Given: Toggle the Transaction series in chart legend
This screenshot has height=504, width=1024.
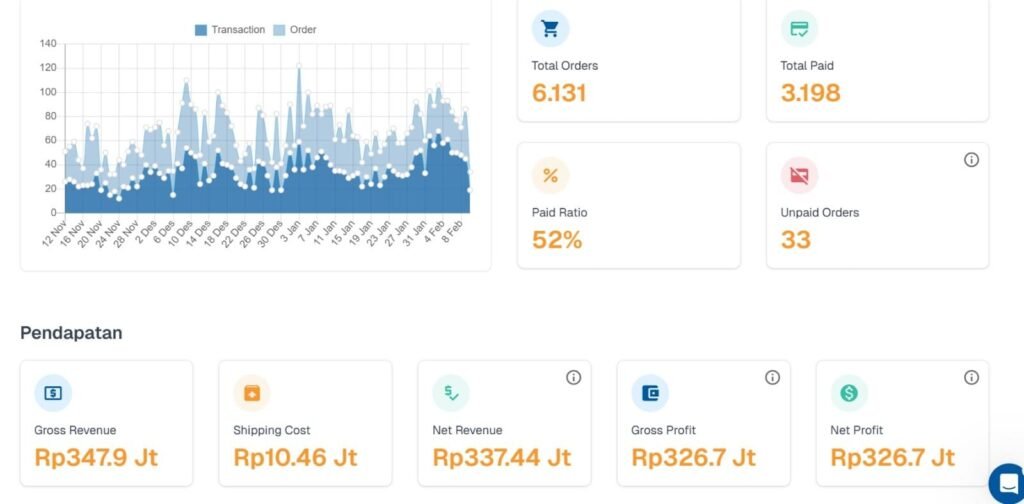Looking at the screenshot, I should point(238,30).
